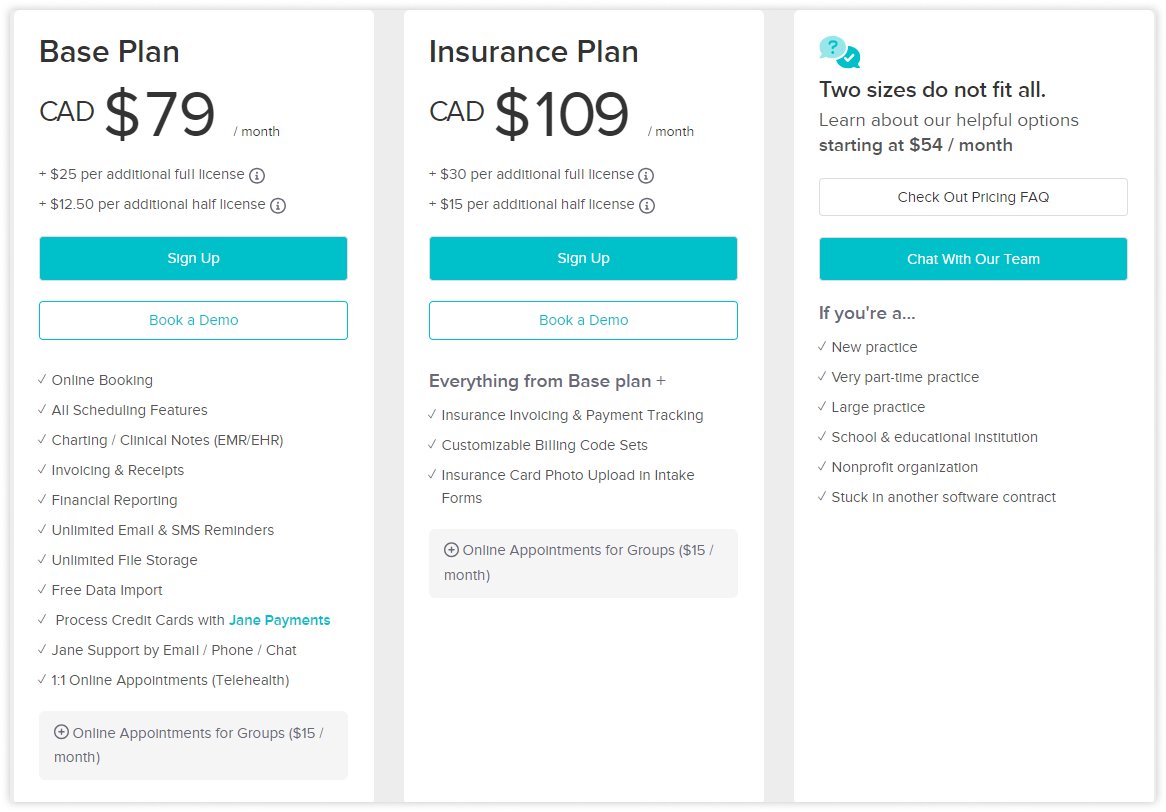Open Everything from Base plan section
Viewport: 1166px width, 812px height.
coord(548,382)
